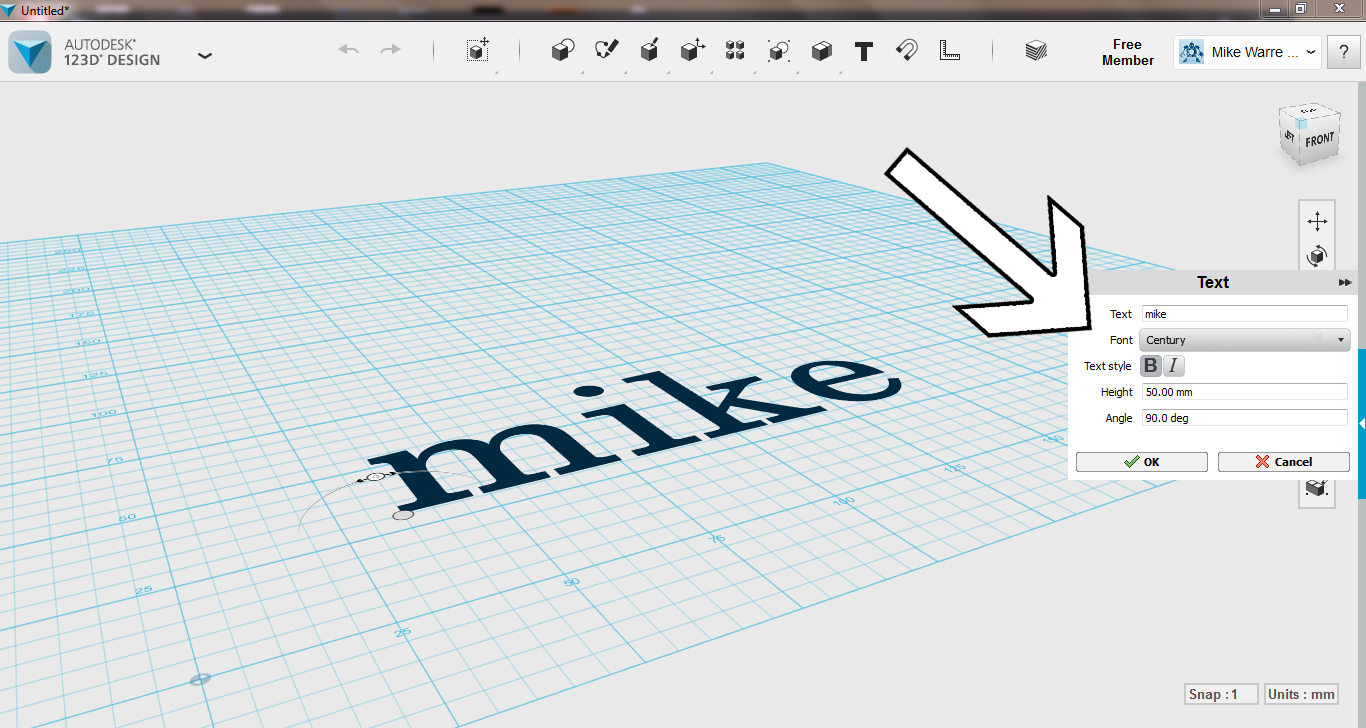1366x728 pixels.
Task: Open the Materials panel
Action: point(1036,51)
